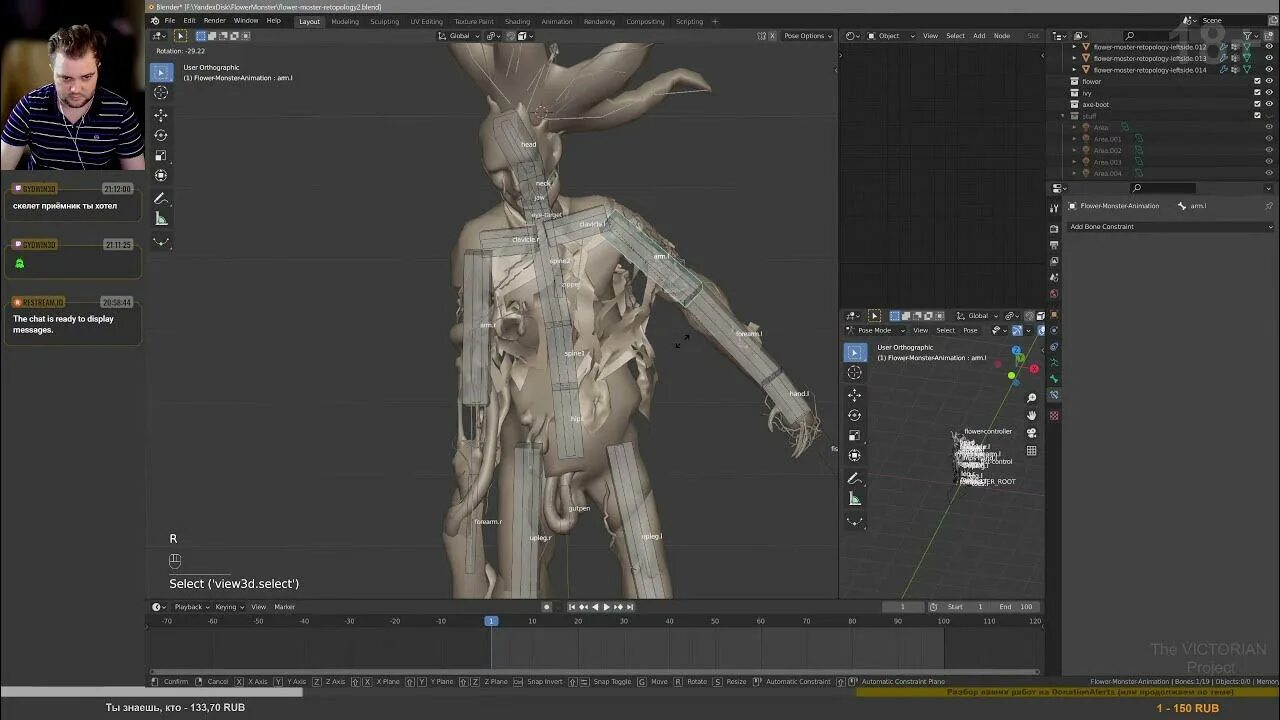Uncheck the ivy collection checkbox

(x=1257, y=92)
